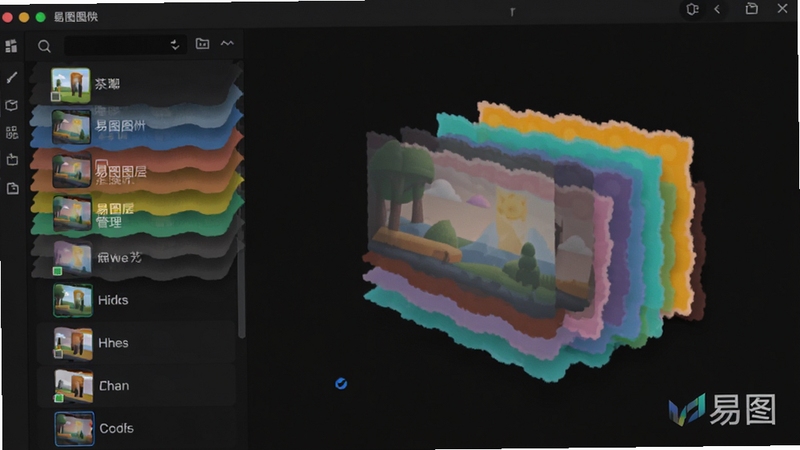800x450 pixels.
Task: Click the yellow minimize traffic-light button
Action: click(x=24, y=17)
